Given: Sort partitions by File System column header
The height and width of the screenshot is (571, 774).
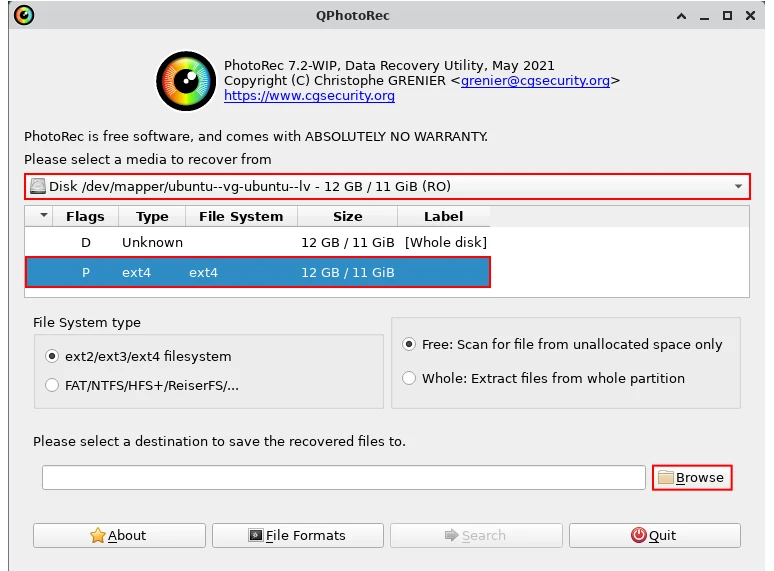Looking at the screenshot, I should tap(241, 216).
